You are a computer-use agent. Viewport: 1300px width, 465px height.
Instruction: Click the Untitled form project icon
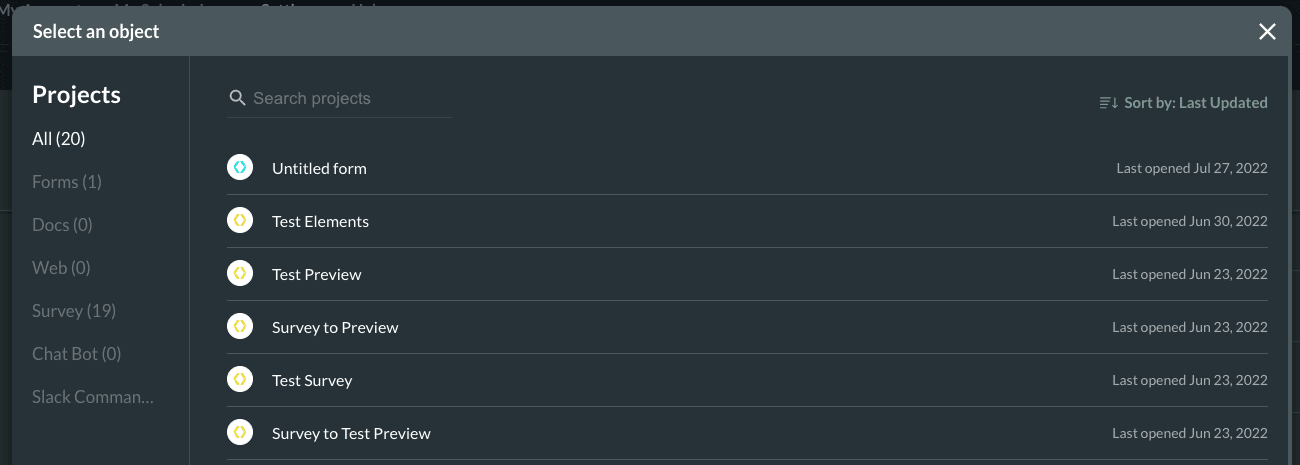[x=239, y=168]
